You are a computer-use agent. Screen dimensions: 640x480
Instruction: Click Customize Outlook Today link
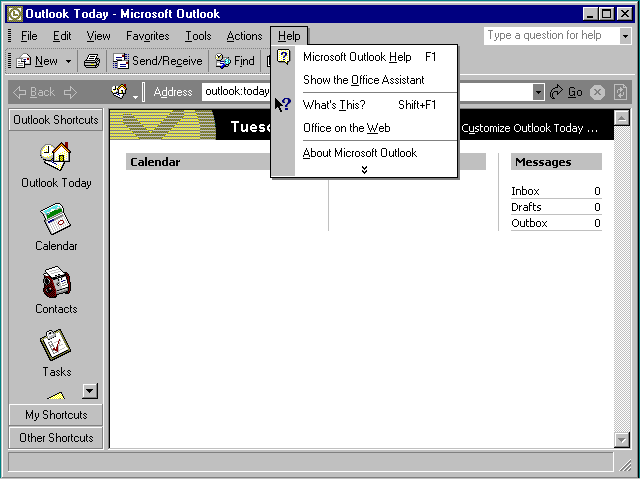pos(529,128)
